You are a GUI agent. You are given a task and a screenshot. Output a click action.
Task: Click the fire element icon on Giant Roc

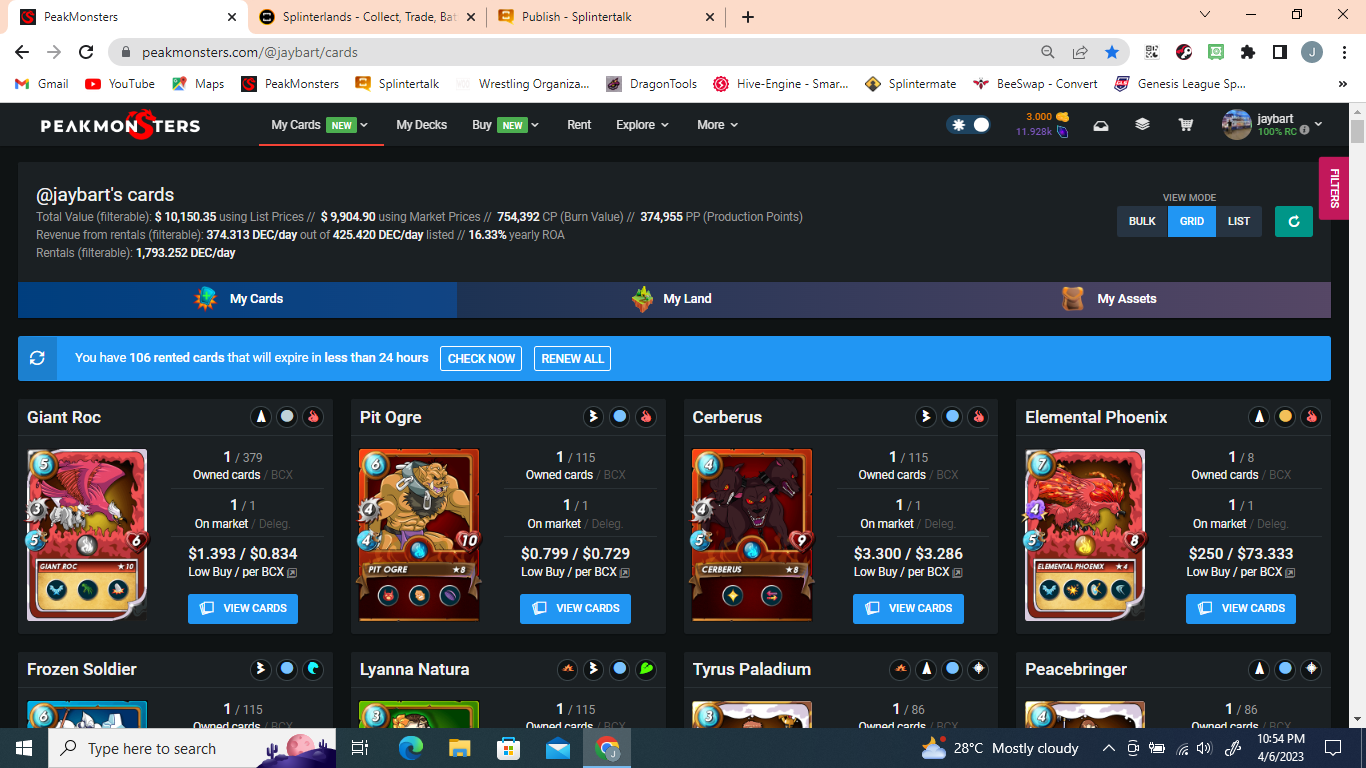pos(313,417)
